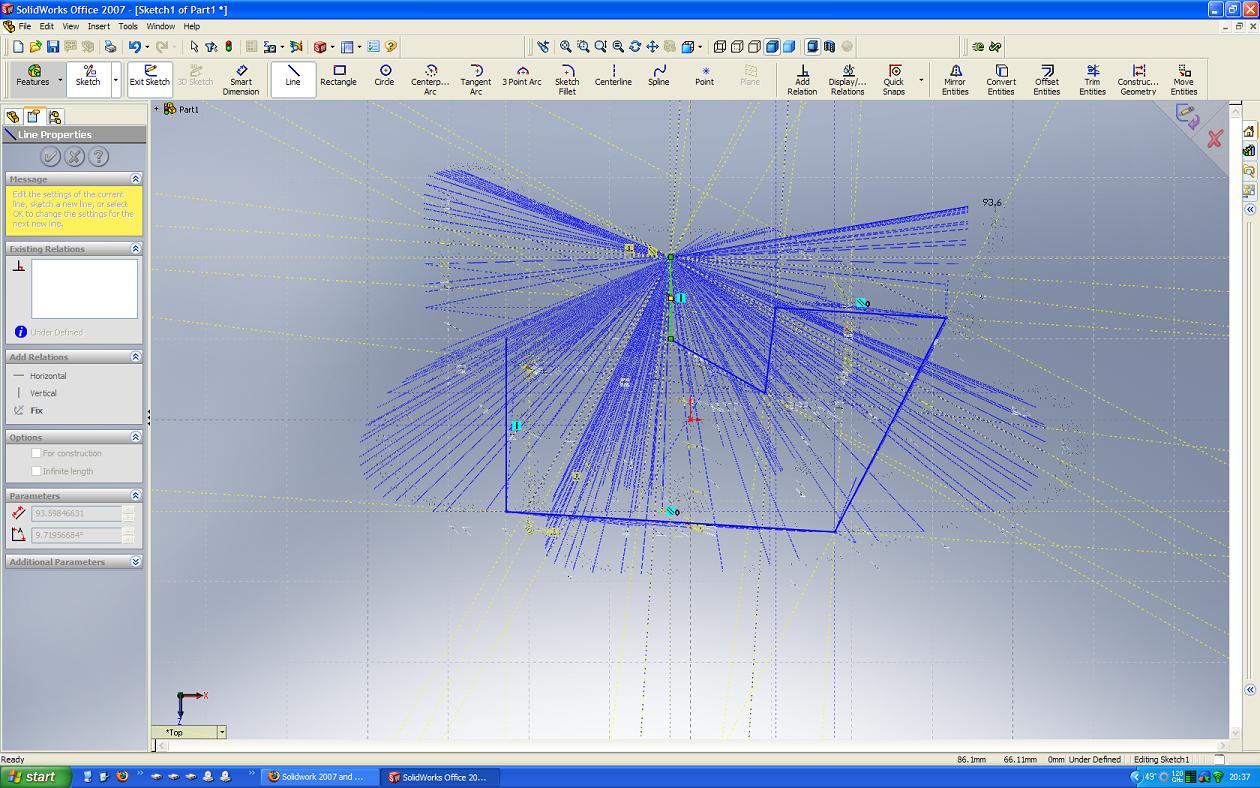Open the Tools menu

(x=128, y=26)
